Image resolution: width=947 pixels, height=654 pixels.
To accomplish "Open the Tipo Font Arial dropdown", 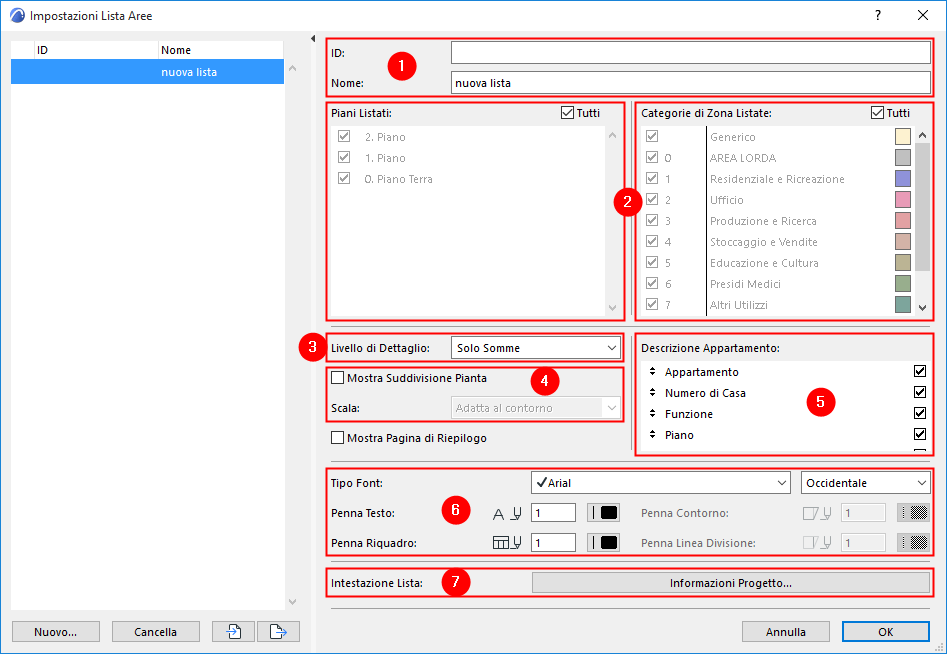I will tap(661, 483).
